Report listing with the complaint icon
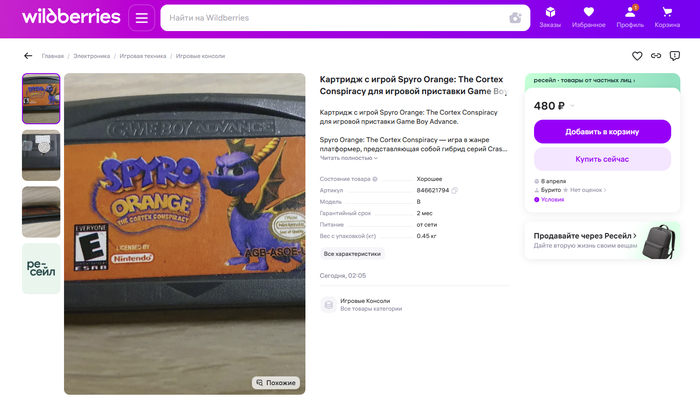 (675, 56)
